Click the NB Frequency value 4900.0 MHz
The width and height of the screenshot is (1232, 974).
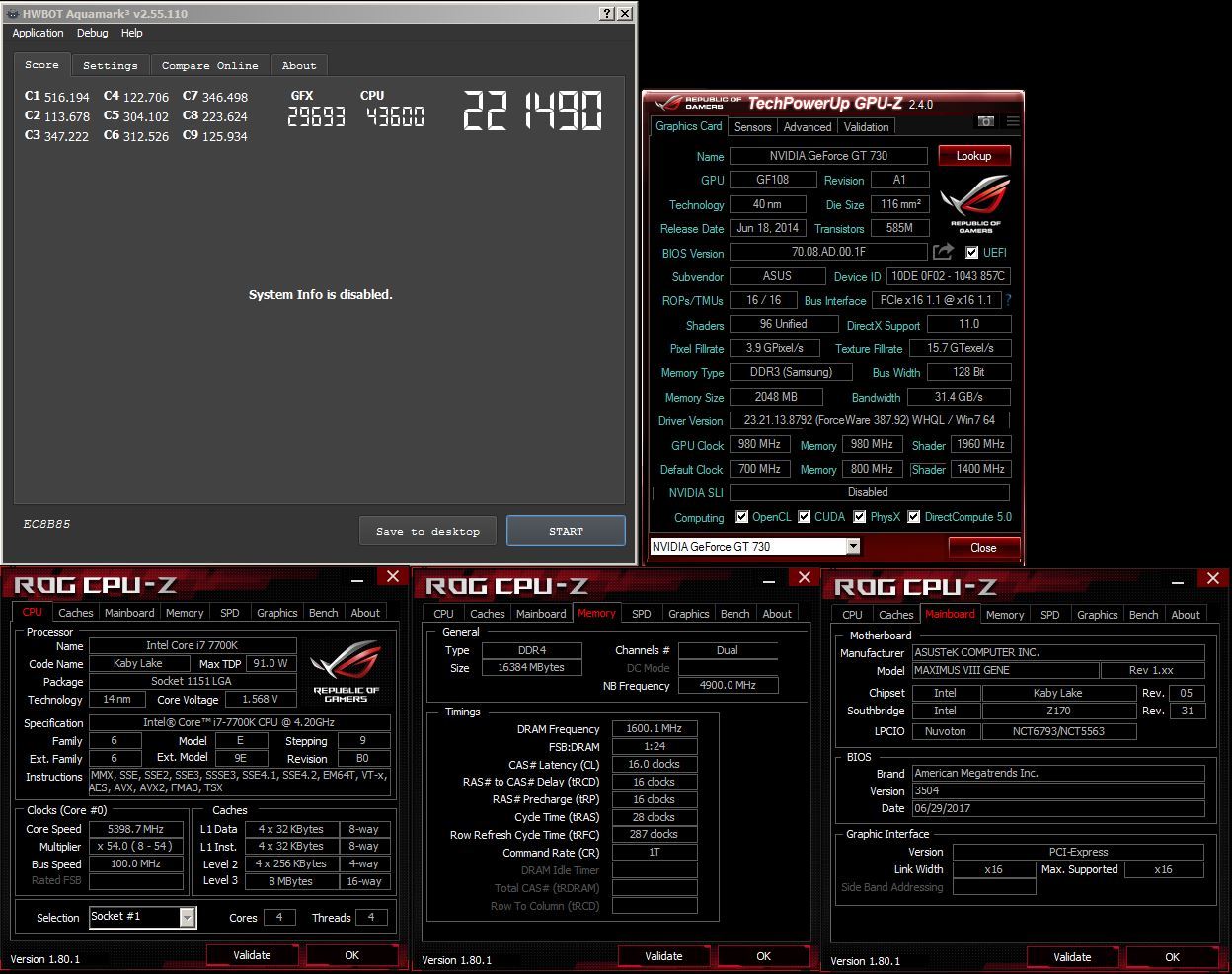728,685
